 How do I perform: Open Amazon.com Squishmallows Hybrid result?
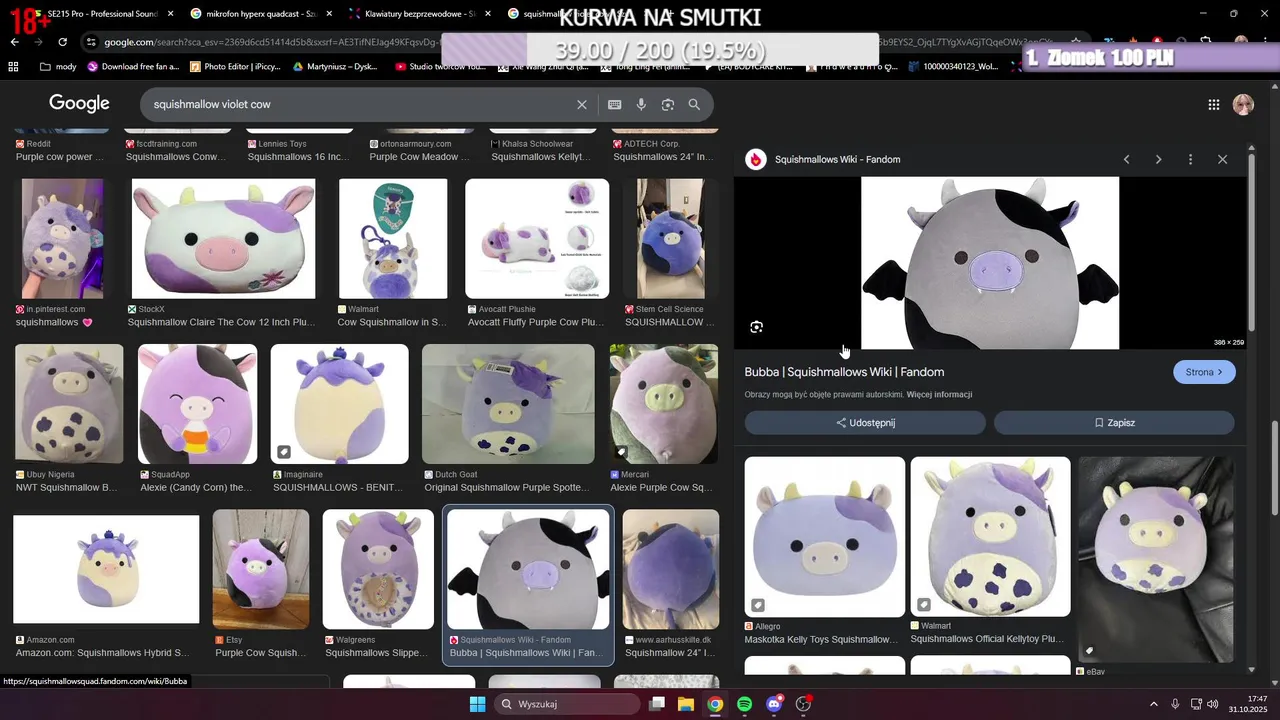click(106, 569)
